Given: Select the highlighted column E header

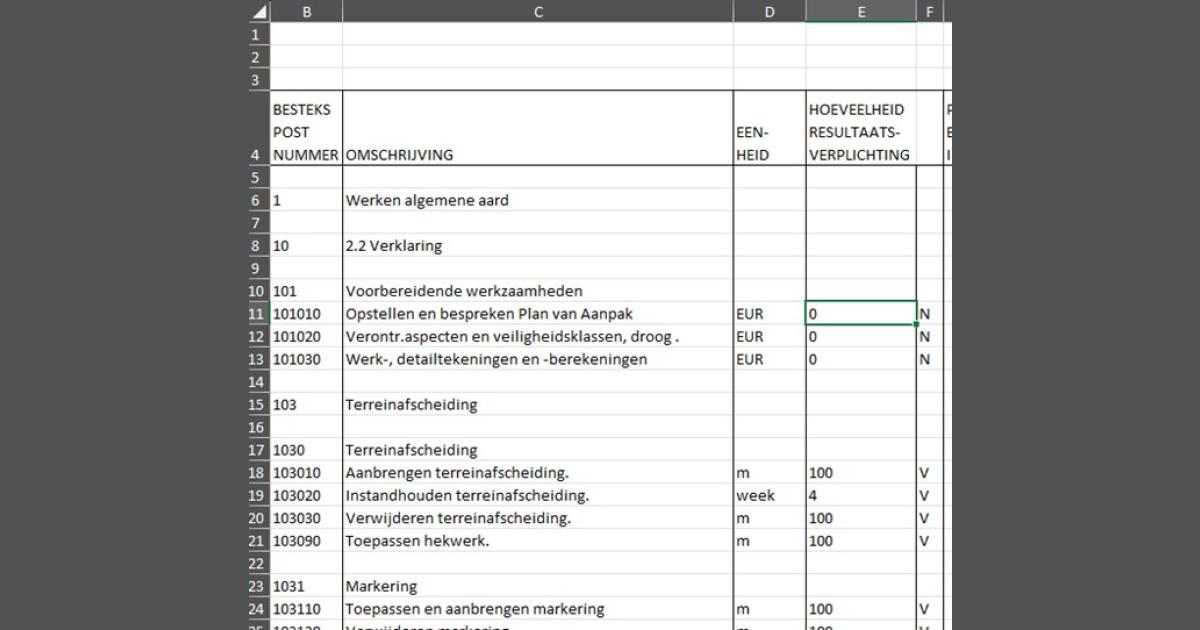Looking at the screenshot, I should tap(861, 11).
